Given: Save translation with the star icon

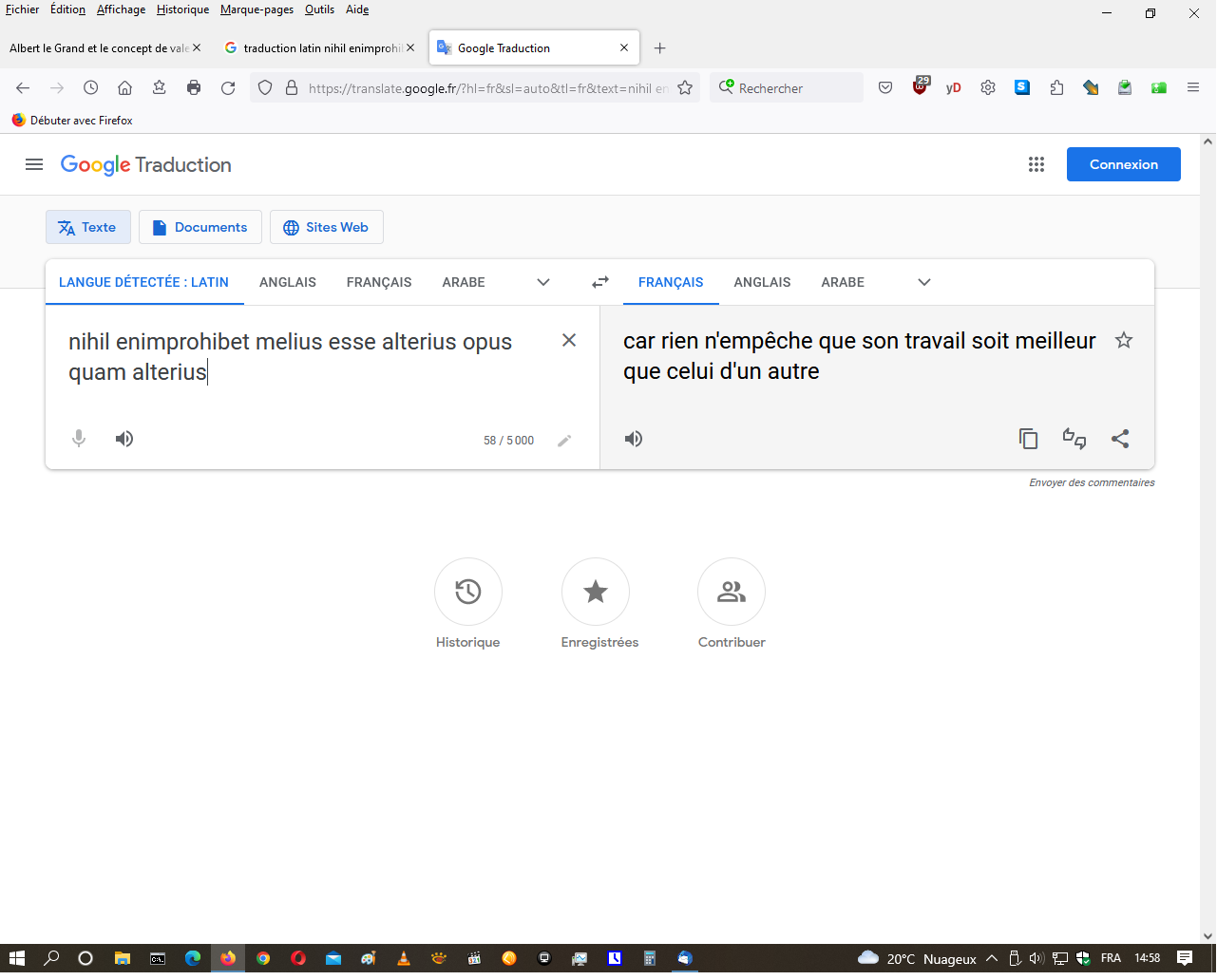Looking at the screenshot, I should click(x=1124, y=340).
